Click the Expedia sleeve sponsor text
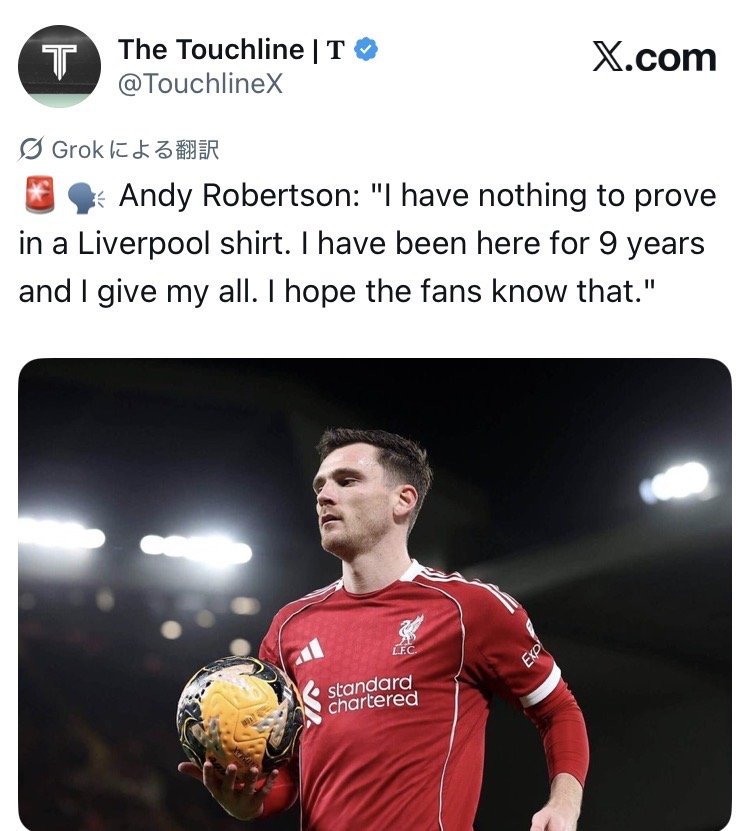Screen dimensions: 750x831 [531, 653]
